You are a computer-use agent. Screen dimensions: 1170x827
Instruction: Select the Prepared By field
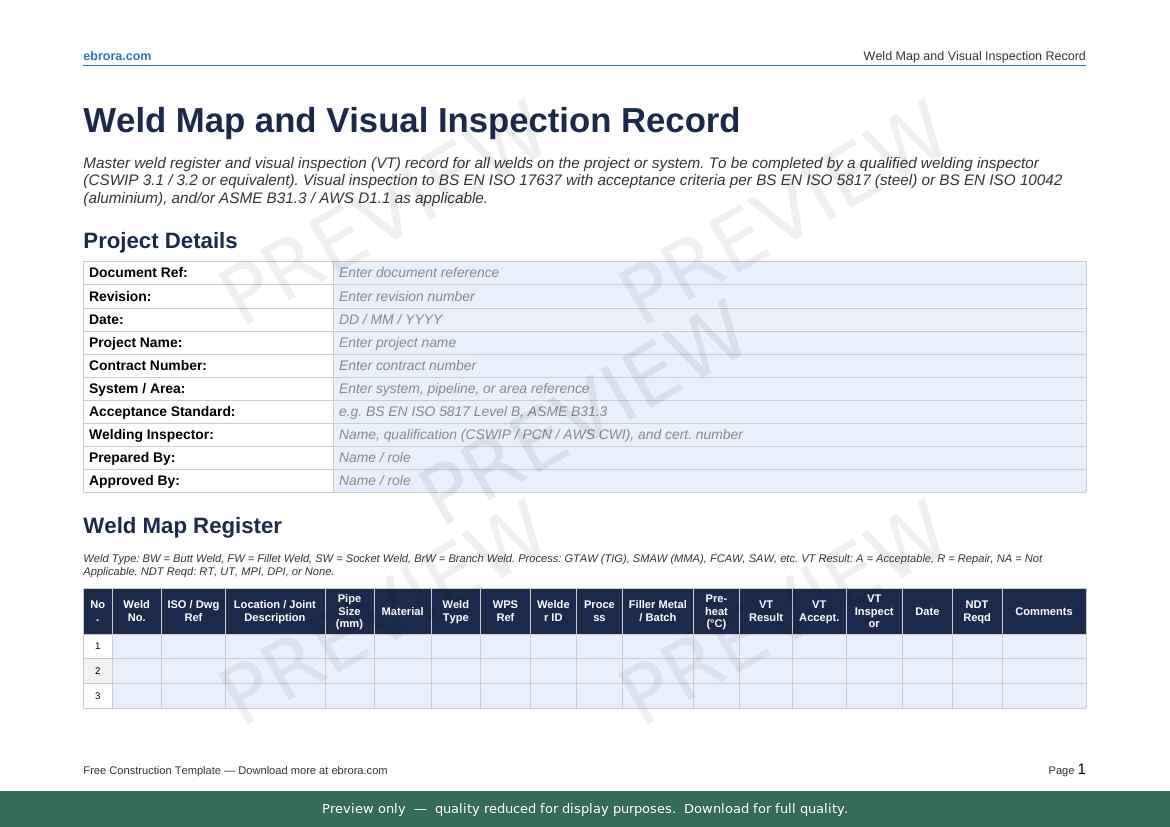[708, 457]
